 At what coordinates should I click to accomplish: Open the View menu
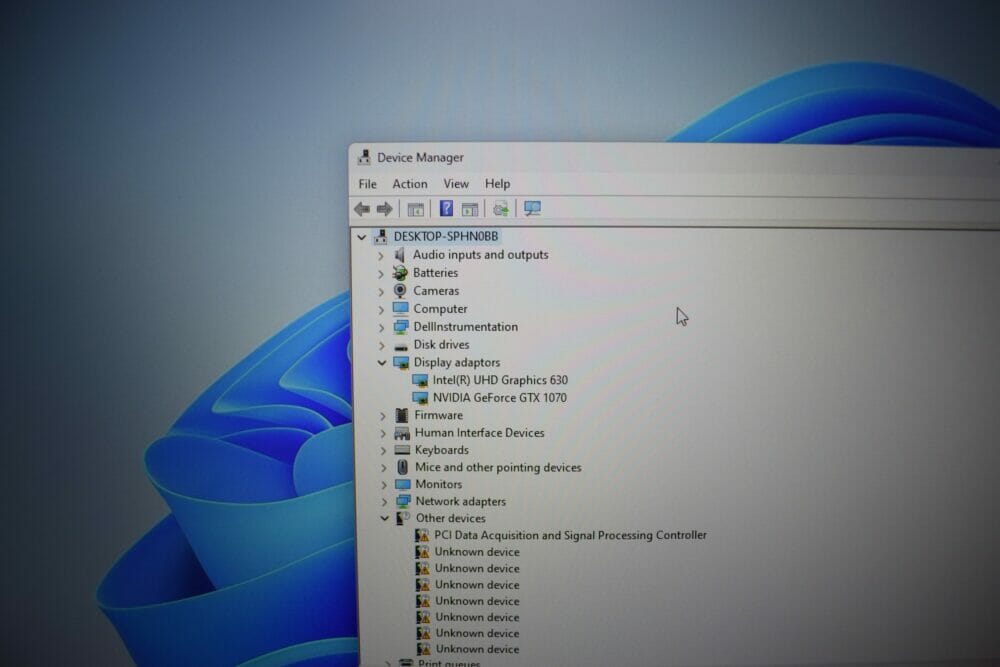tap(456, 184)
